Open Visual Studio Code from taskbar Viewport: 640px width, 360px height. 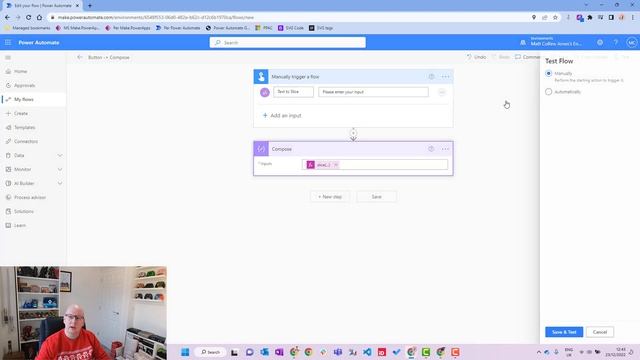click(x=367, y=352)
